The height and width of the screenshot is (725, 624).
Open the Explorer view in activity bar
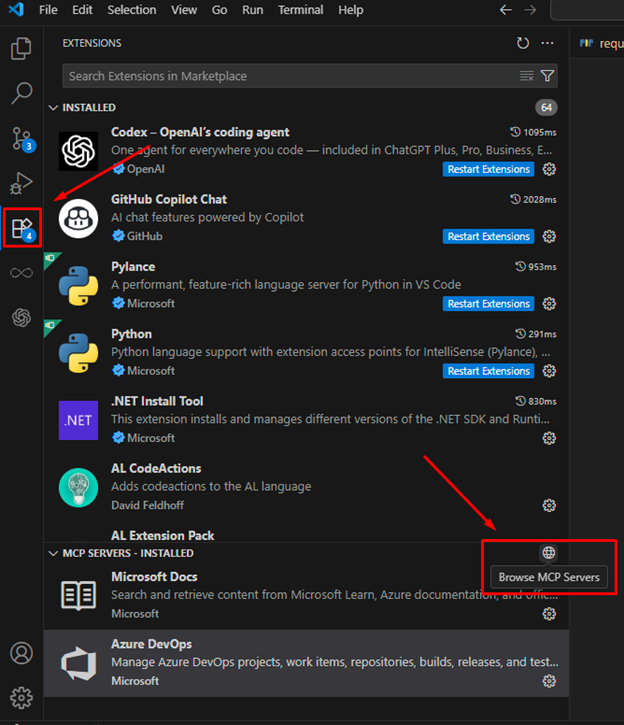click(21, 49)
